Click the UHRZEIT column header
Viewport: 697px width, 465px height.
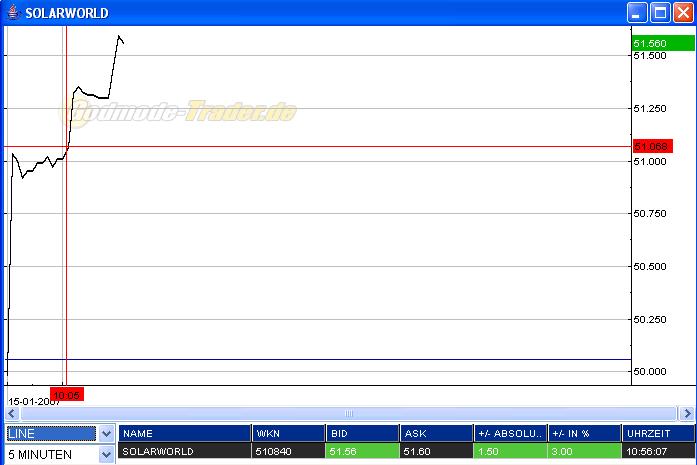tap(658, 433)
